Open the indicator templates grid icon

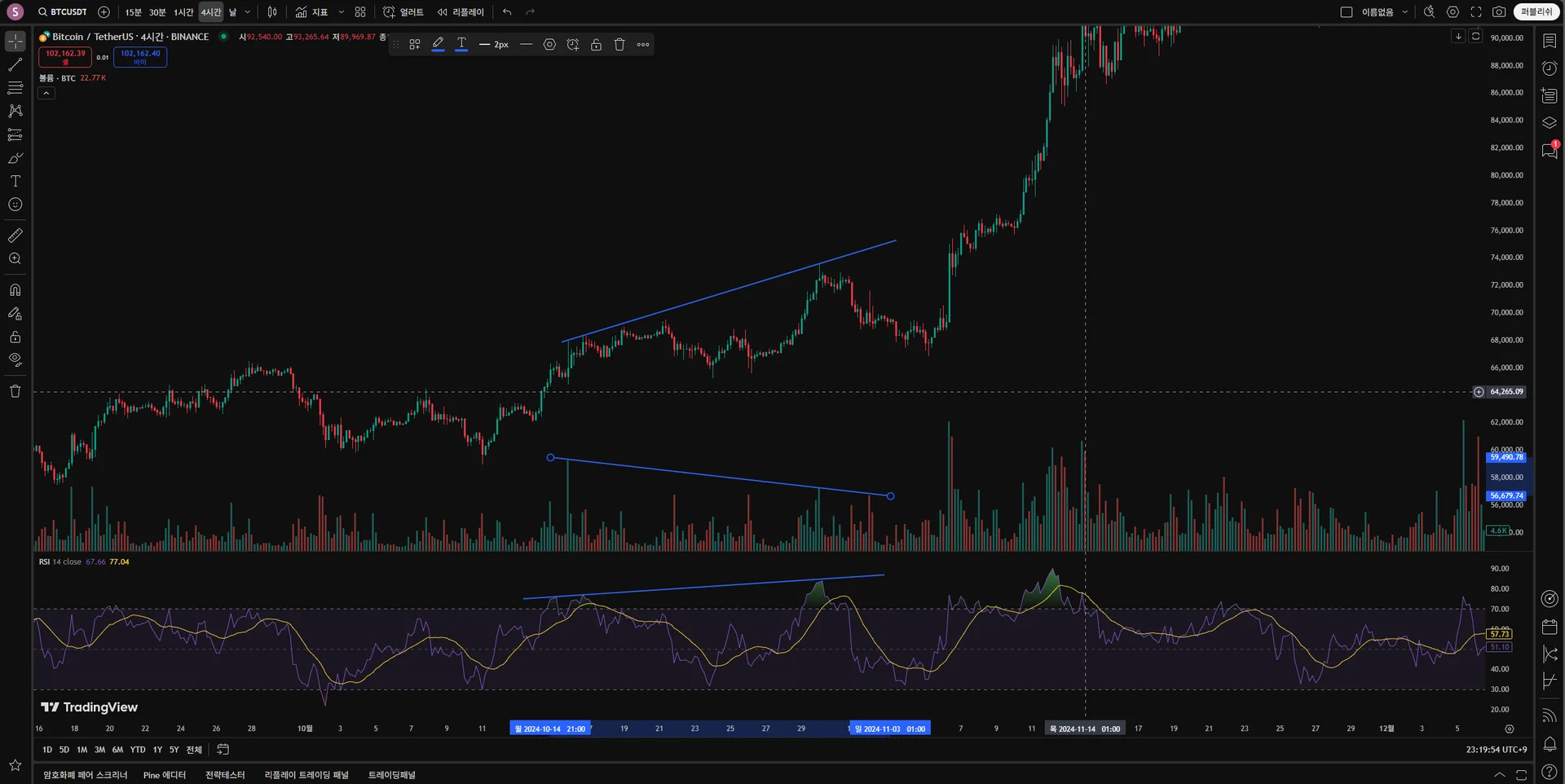pos(360,12)
